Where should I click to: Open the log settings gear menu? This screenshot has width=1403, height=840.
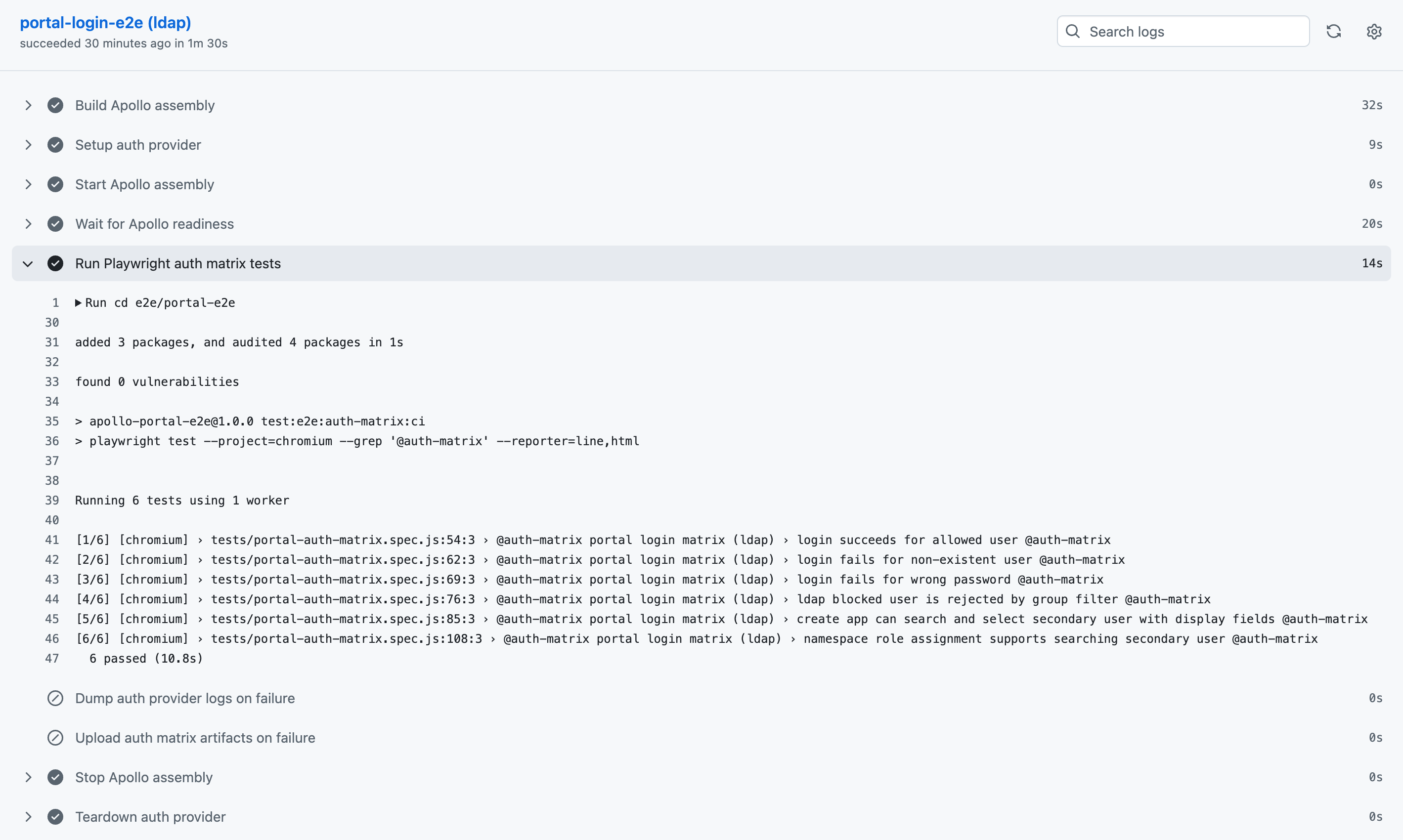click(1373, 31)
